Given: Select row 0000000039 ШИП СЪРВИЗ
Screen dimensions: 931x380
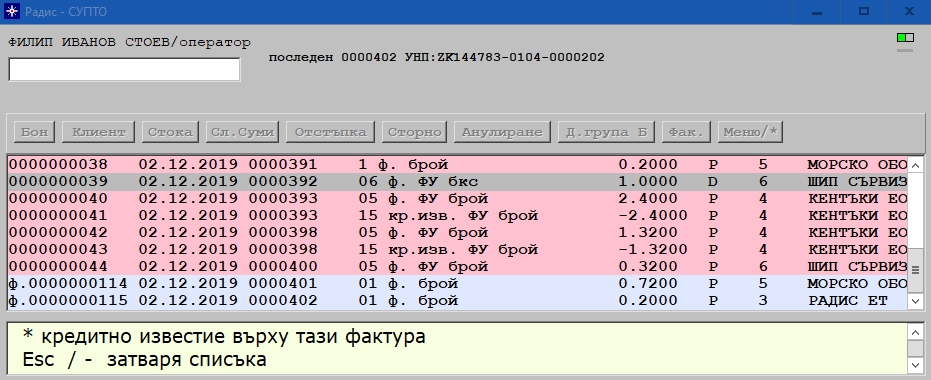Looking at the screenshot, I should 458,182.
